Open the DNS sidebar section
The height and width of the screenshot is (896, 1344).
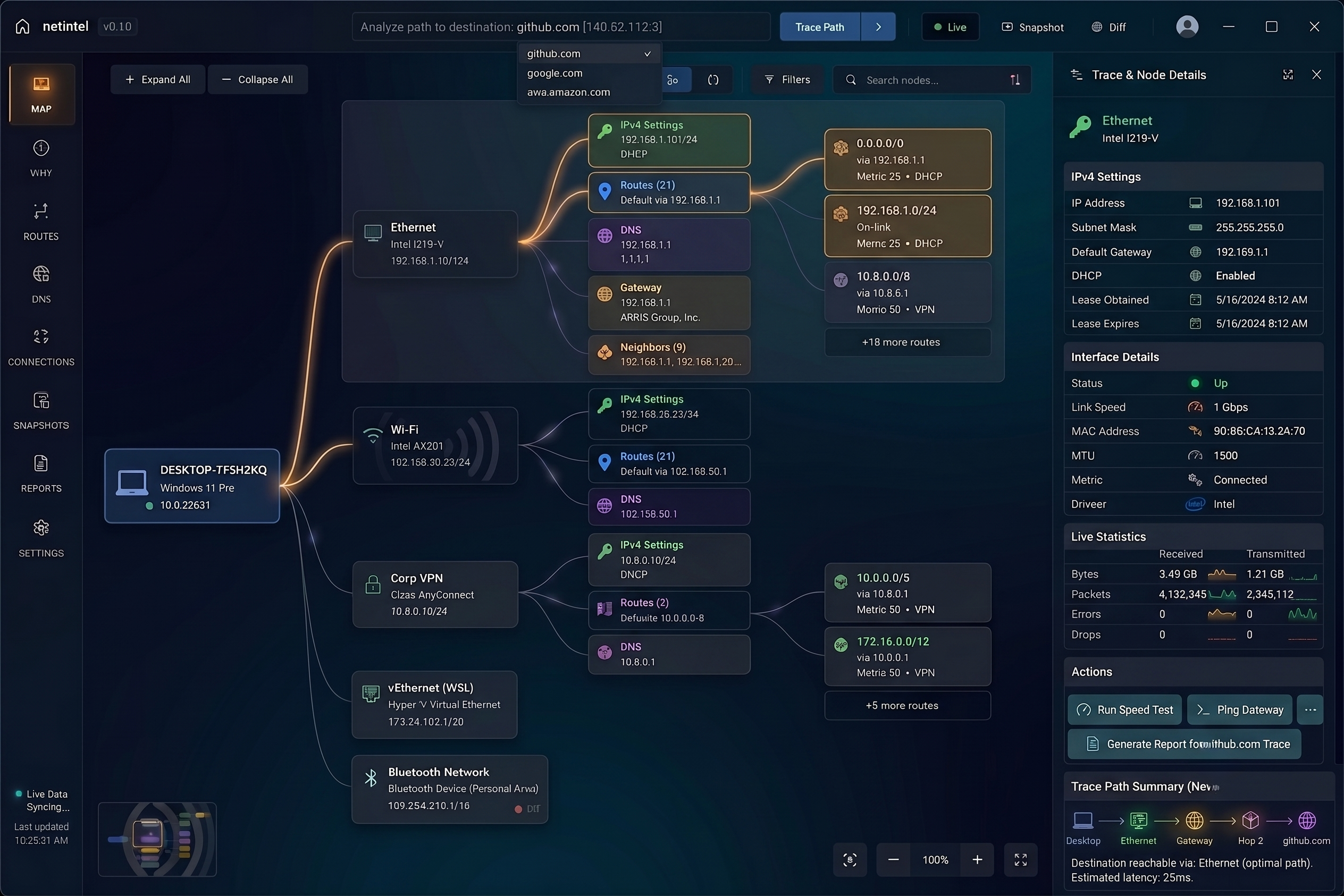[x=41, y=284]
